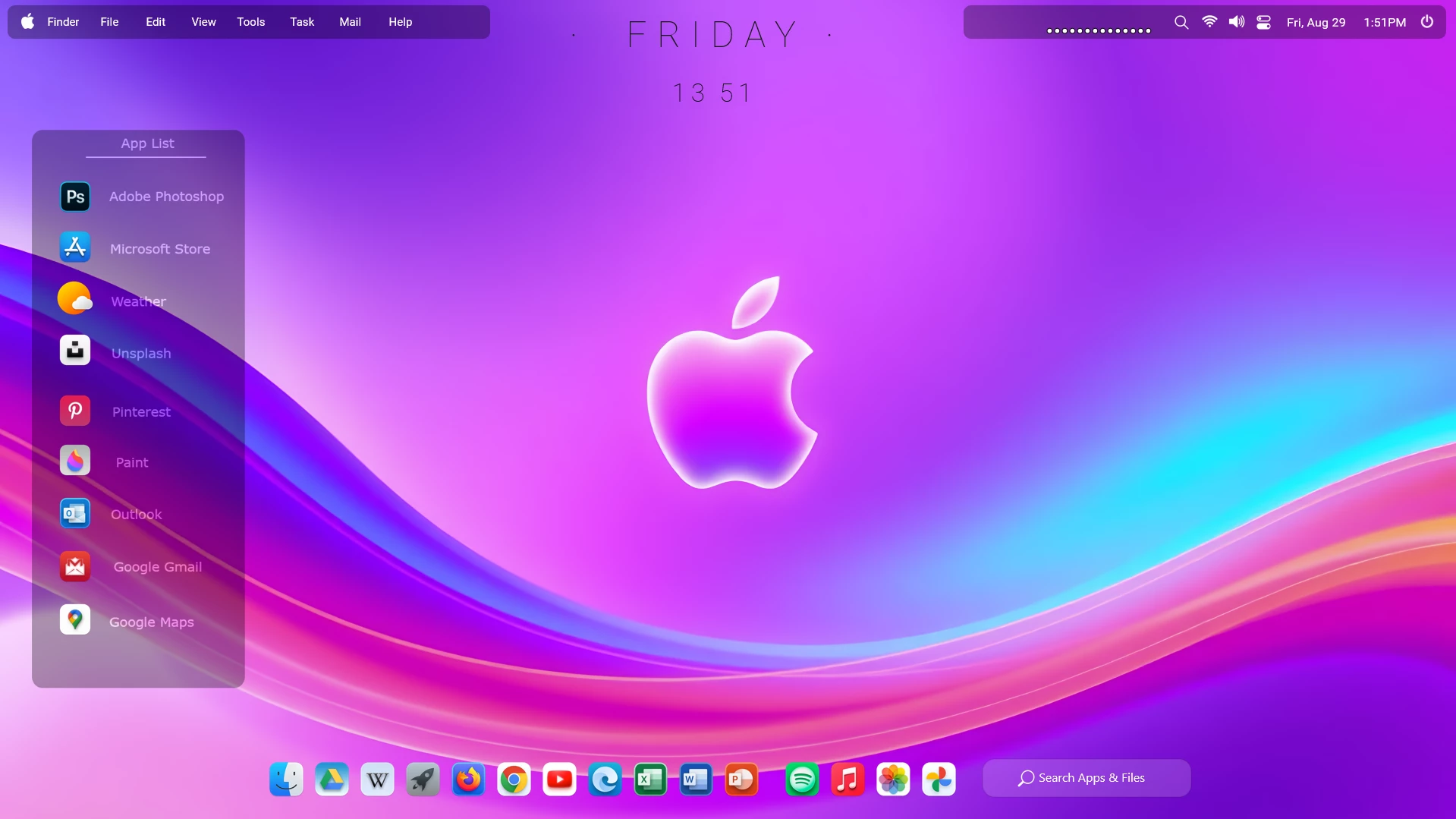Open the rocket Launchpad dock icon

[x=423, y=779]
